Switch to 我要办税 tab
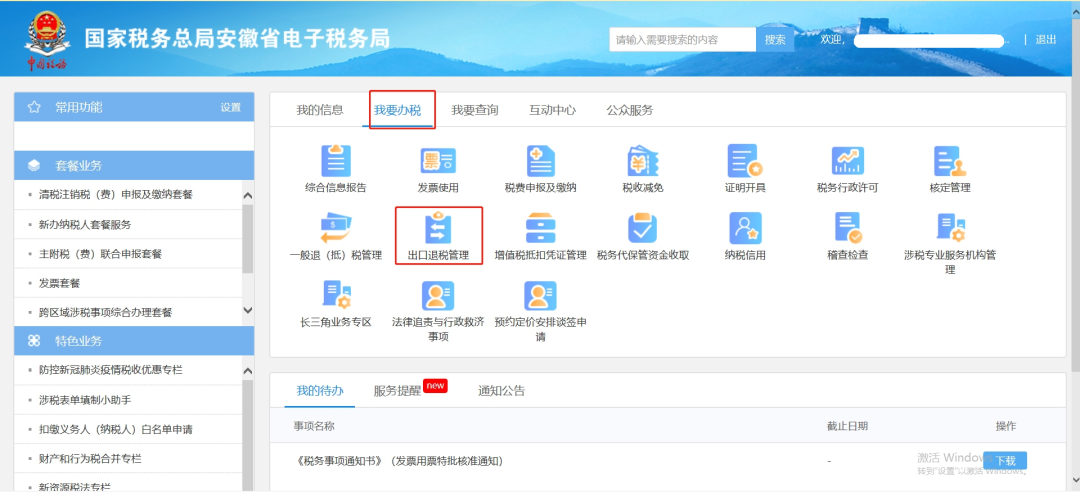The width and height of the screenshot is (1080, 492). click(x=397, y=110)
